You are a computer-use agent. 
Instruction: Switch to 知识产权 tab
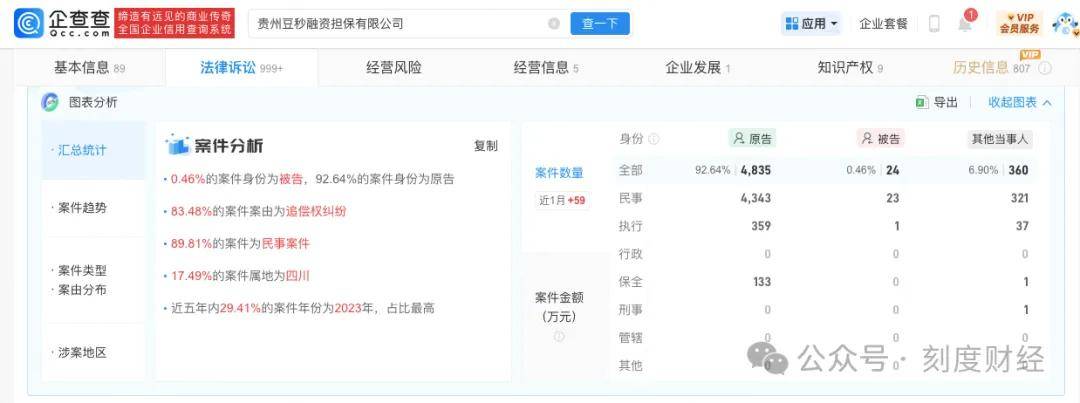pos(850,68)
